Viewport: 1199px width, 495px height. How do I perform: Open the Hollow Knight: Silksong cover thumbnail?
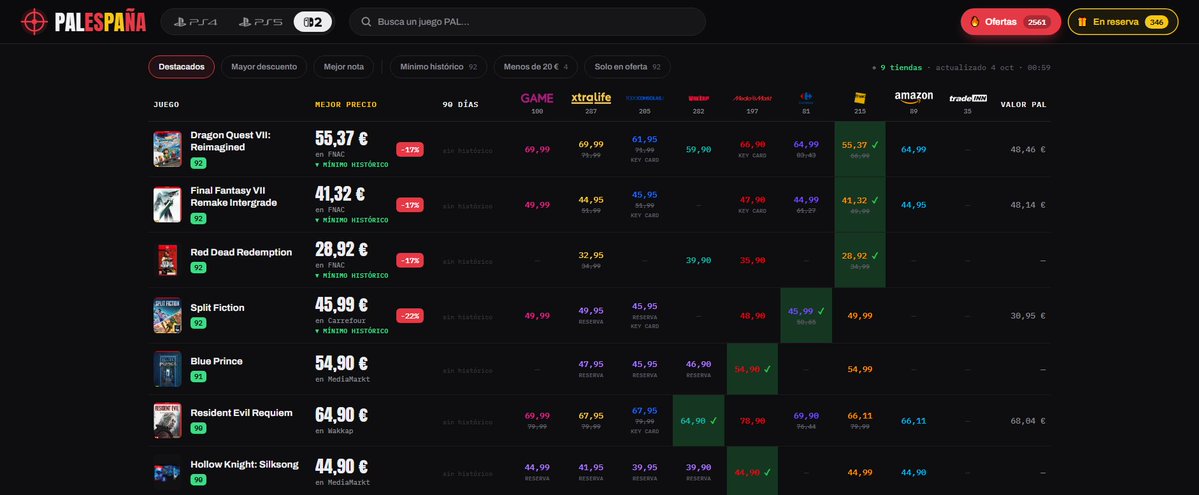pyautogui.click(x=167, y=472)
